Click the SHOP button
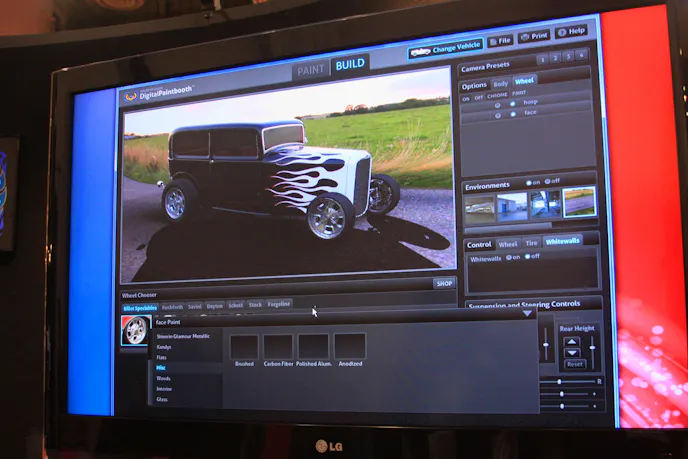This screenshot has width=688, height=459. (x=444, y=283)
